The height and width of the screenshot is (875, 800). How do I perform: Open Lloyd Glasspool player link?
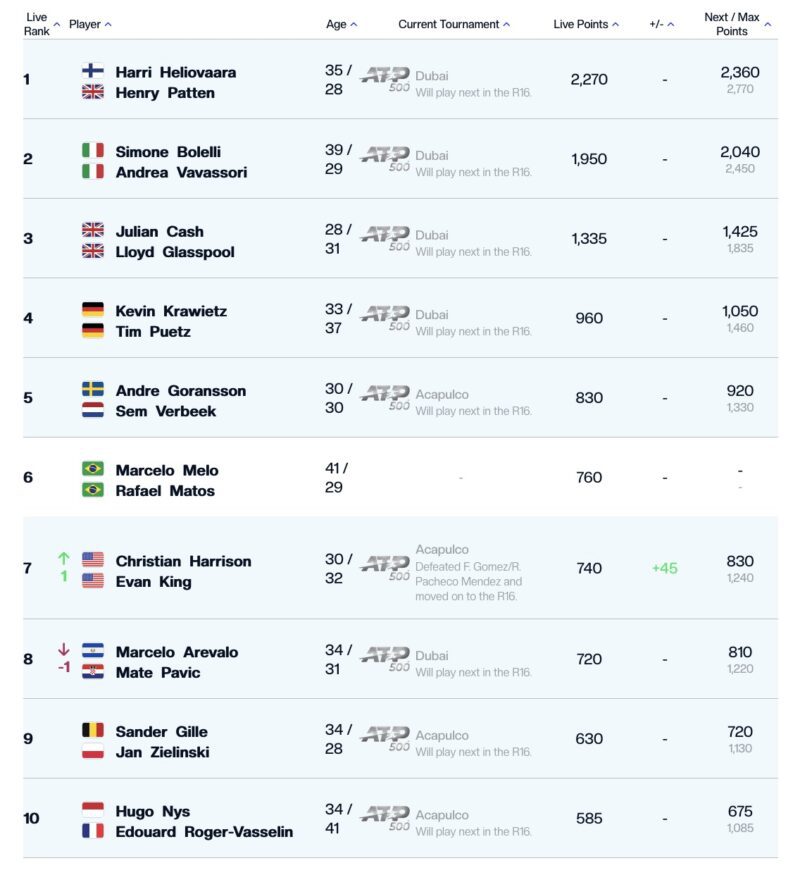[175, 252]
